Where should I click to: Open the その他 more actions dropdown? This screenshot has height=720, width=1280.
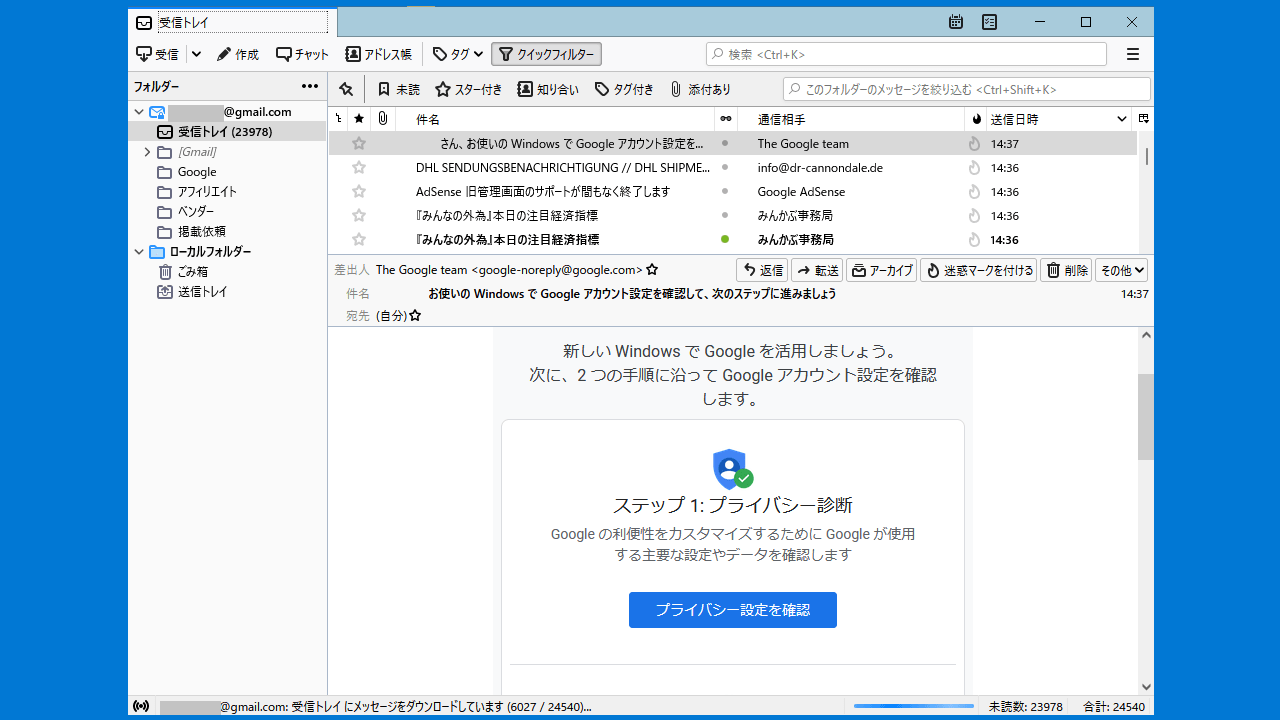(x=1121, y=270)
